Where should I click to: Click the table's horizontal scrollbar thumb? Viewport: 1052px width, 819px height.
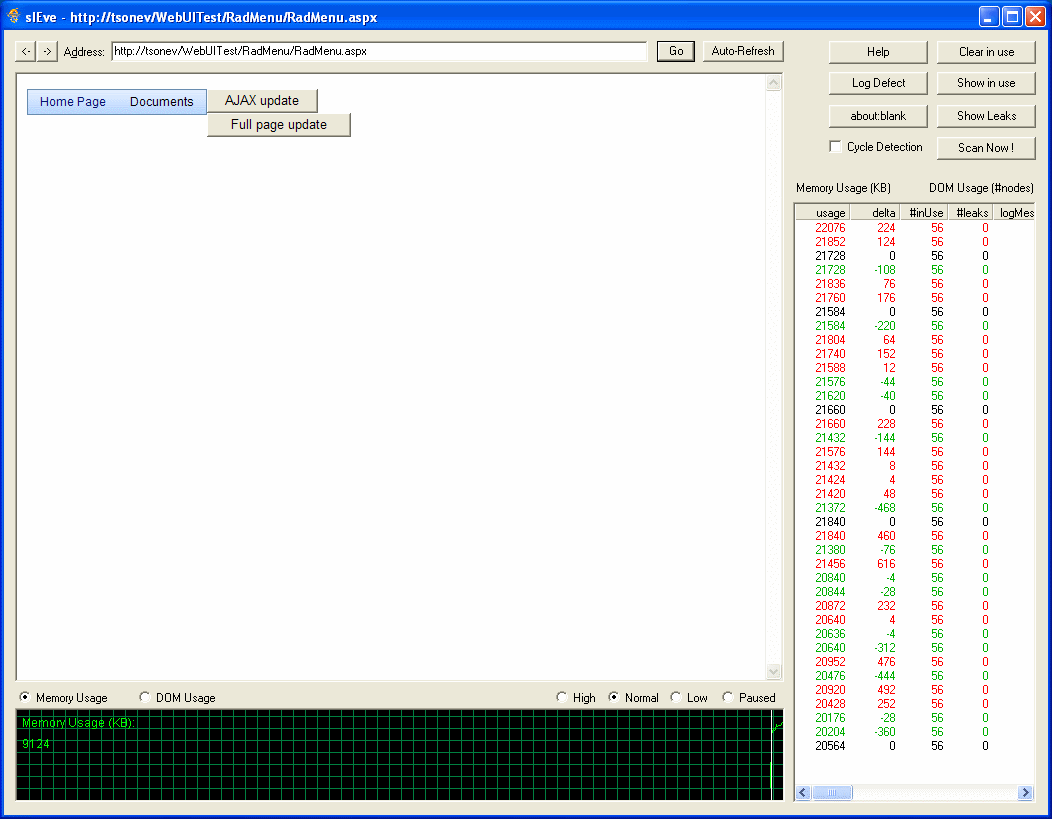832,792
